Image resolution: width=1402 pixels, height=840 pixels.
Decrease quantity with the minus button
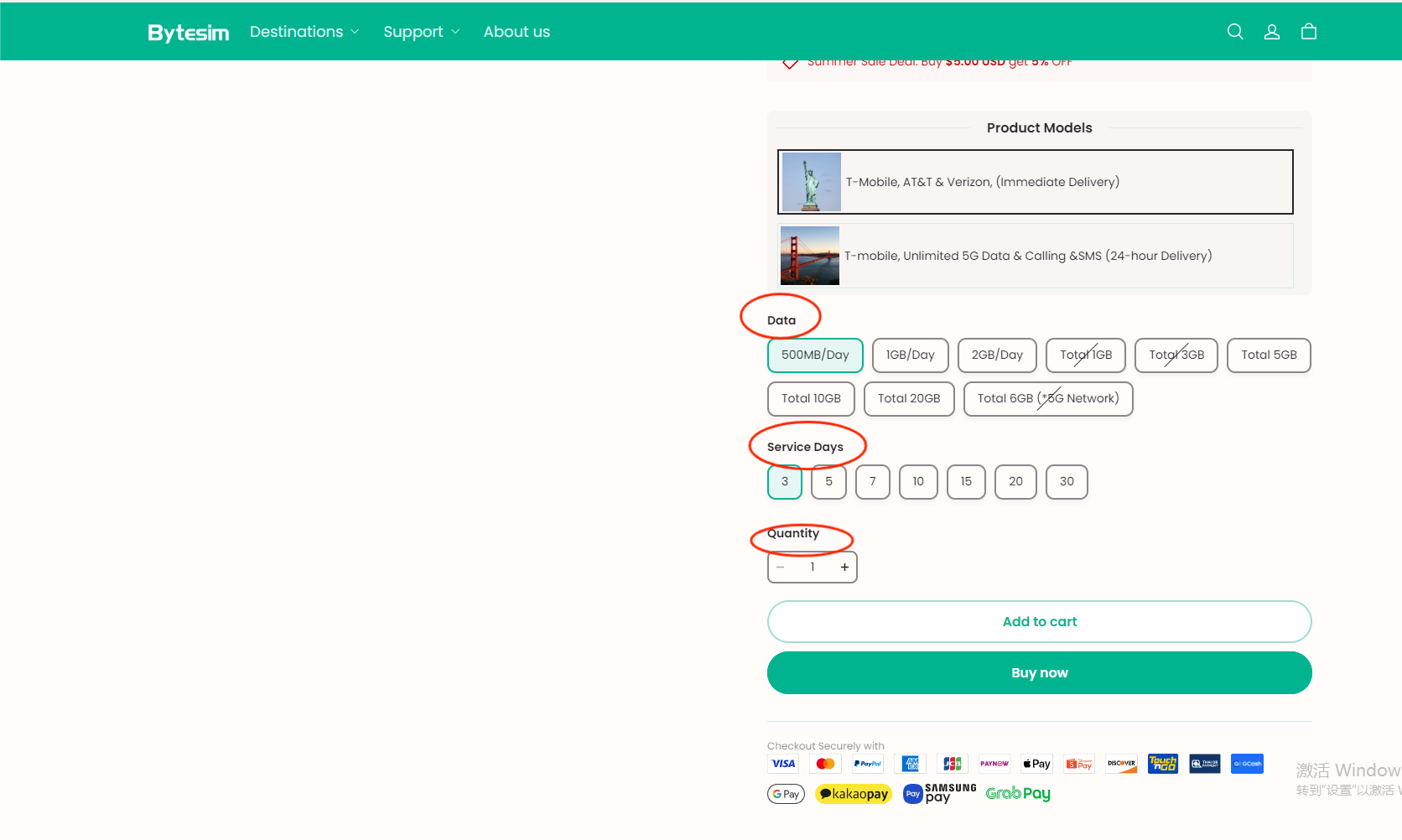click(781, 568)
